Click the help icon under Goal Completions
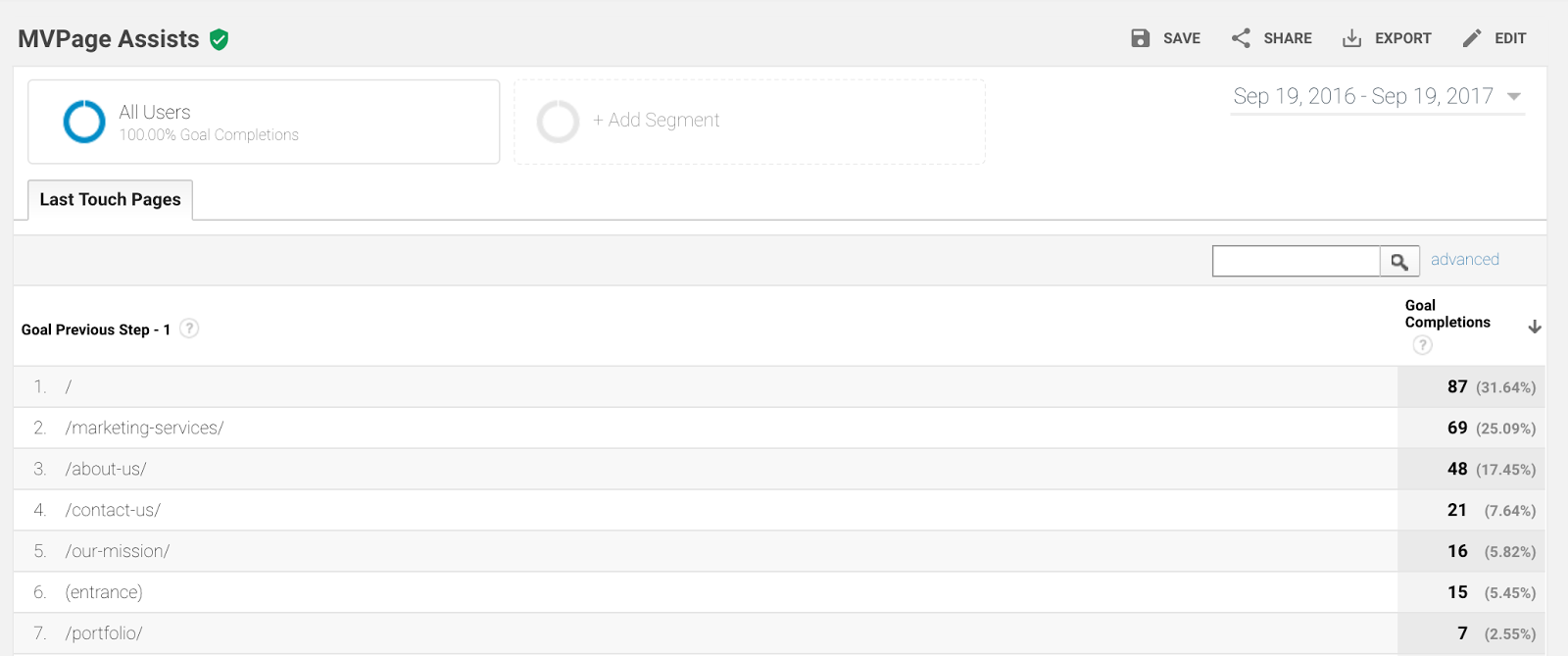This screenshot has width=1568, height=656. tap(1423, 343)
